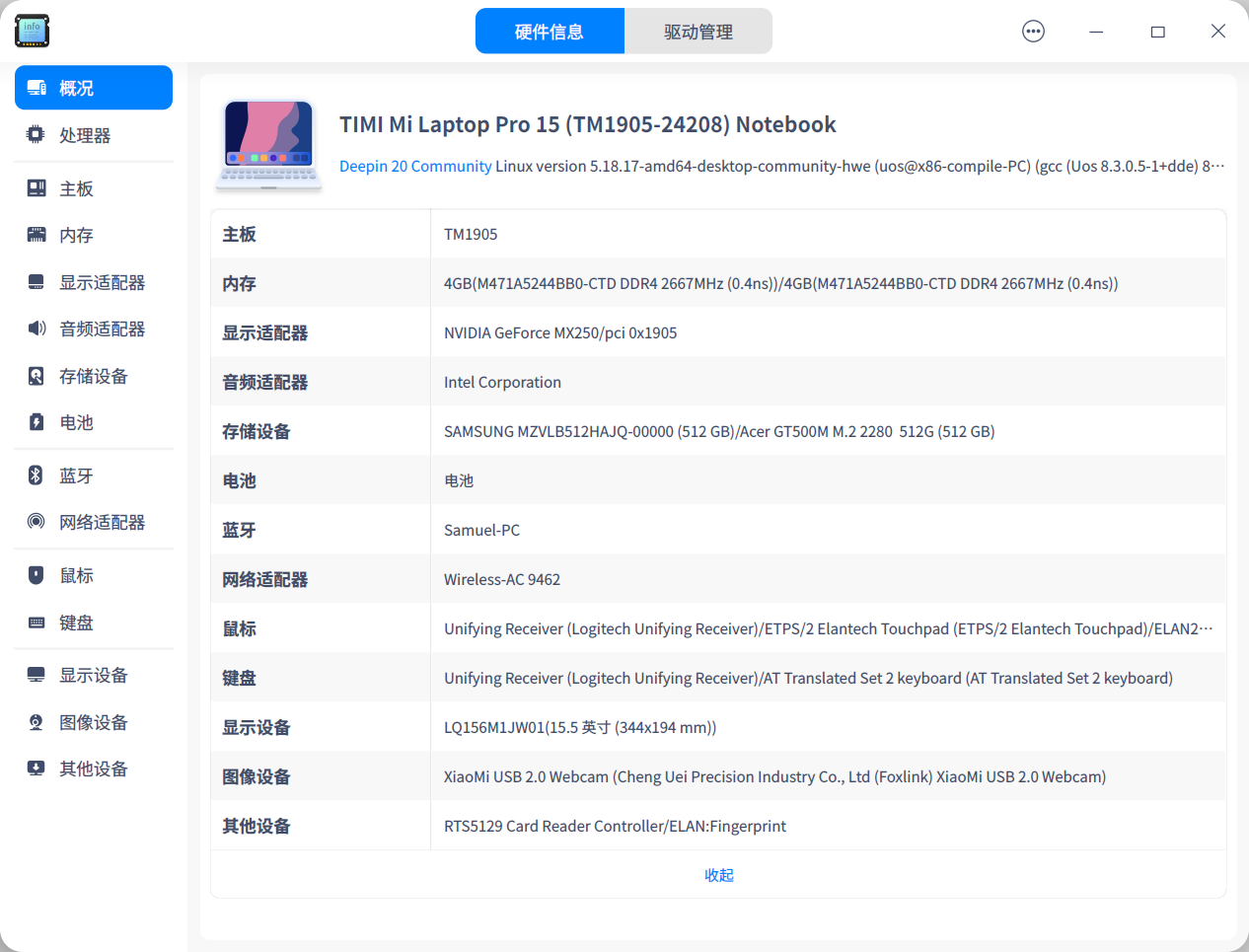Maximize the device manager window
The image size is (1249, 952).
(x=1158, y=32)
